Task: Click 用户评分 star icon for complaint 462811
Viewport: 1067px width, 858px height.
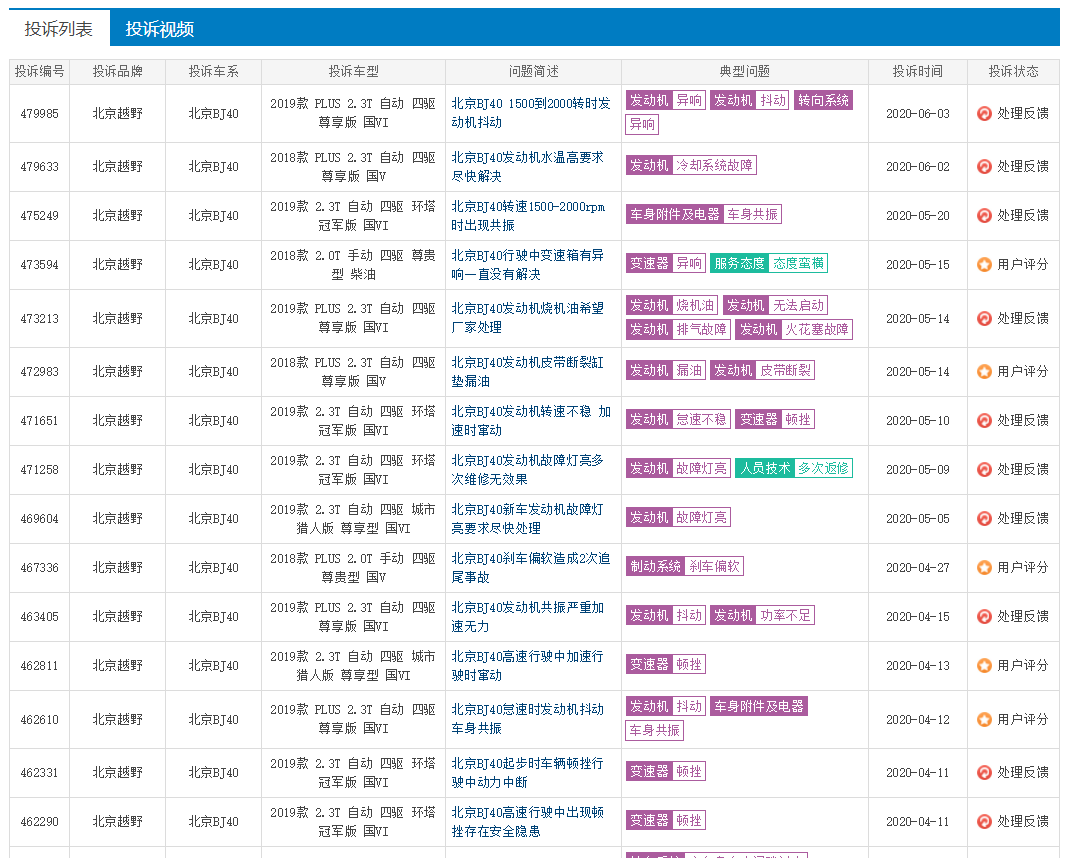Action: pyautogui.click(x=984, y=665)
